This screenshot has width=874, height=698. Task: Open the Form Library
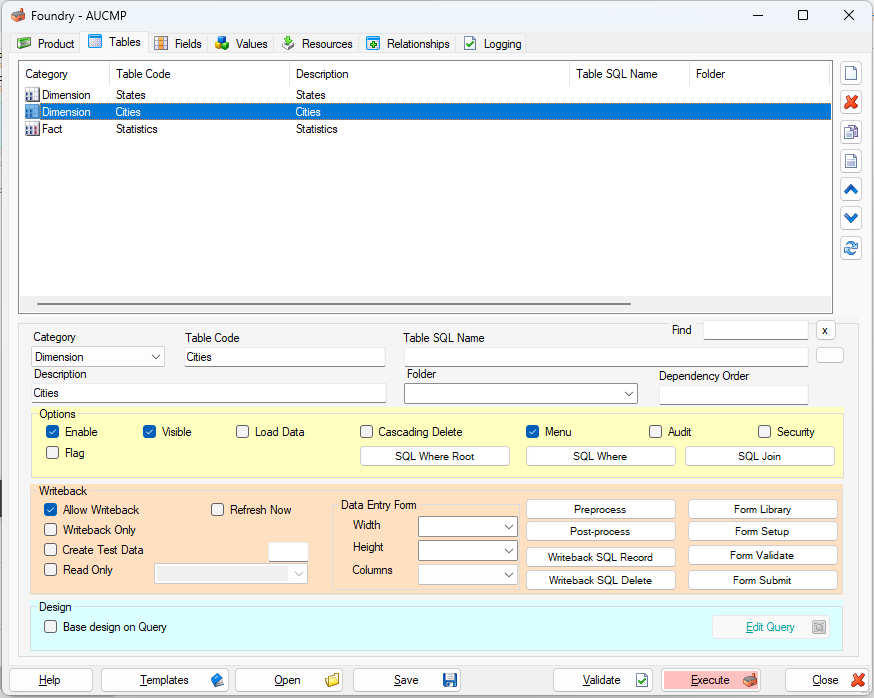(x=763, y=509)
